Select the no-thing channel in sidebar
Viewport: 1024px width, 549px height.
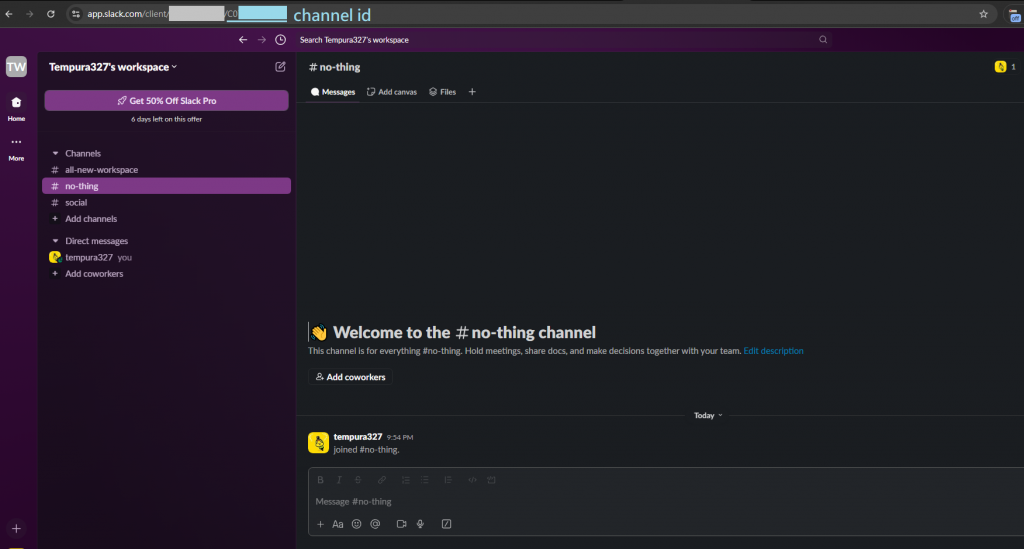(167, 186)
